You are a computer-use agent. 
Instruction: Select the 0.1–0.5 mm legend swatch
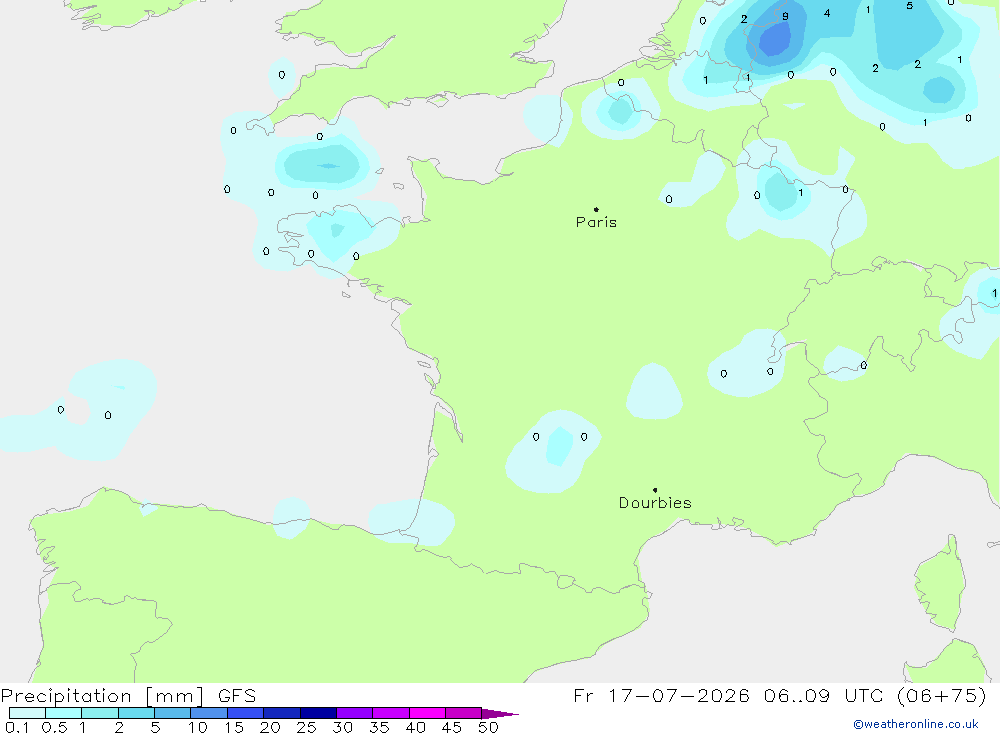tap(27, 713)
